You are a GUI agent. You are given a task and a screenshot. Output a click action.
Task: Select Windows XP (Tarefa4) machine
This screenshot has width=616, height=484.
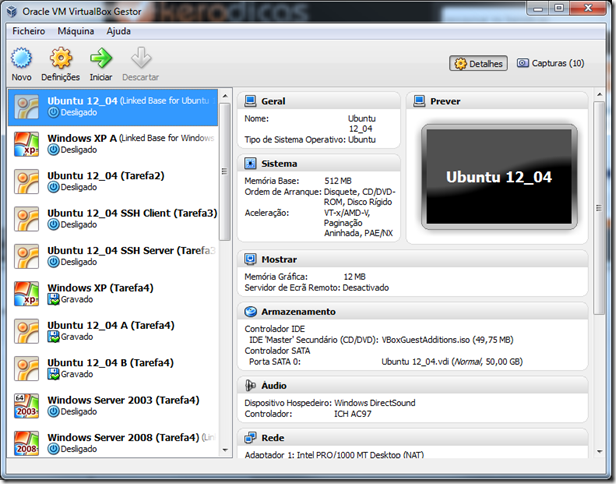113,293
